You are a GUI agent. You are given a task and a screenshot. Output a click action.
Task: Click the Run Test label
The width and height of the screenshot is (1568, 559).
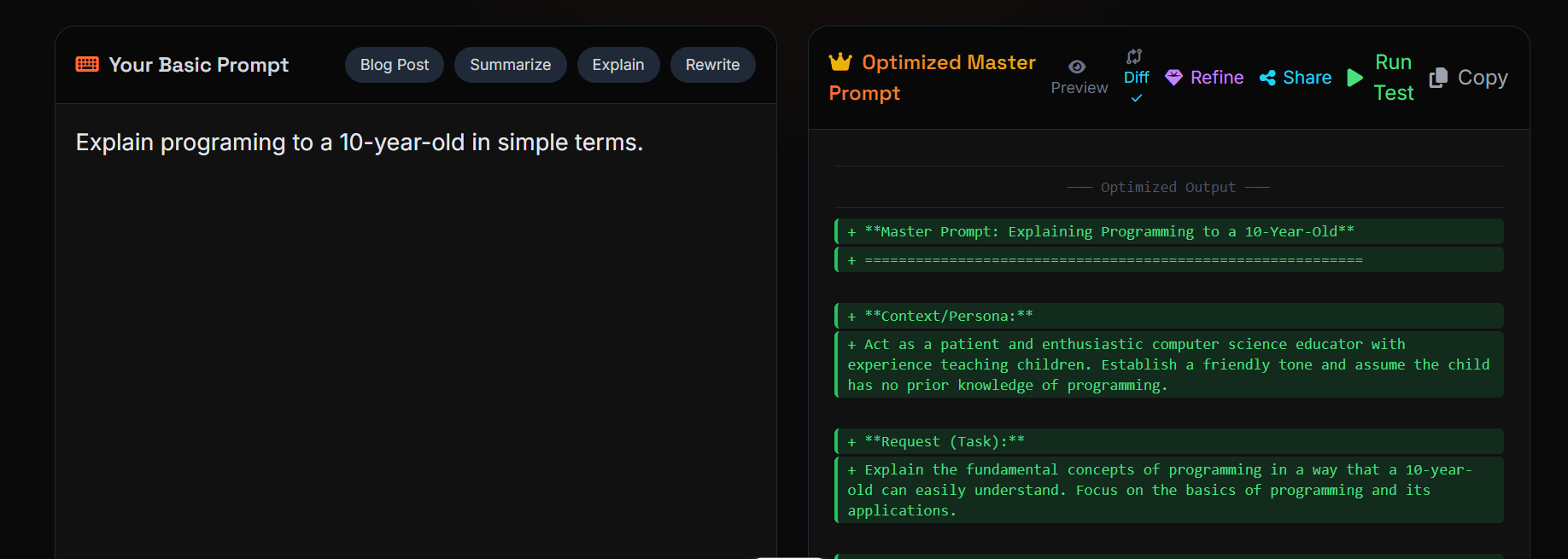(x=1394, y=78)
